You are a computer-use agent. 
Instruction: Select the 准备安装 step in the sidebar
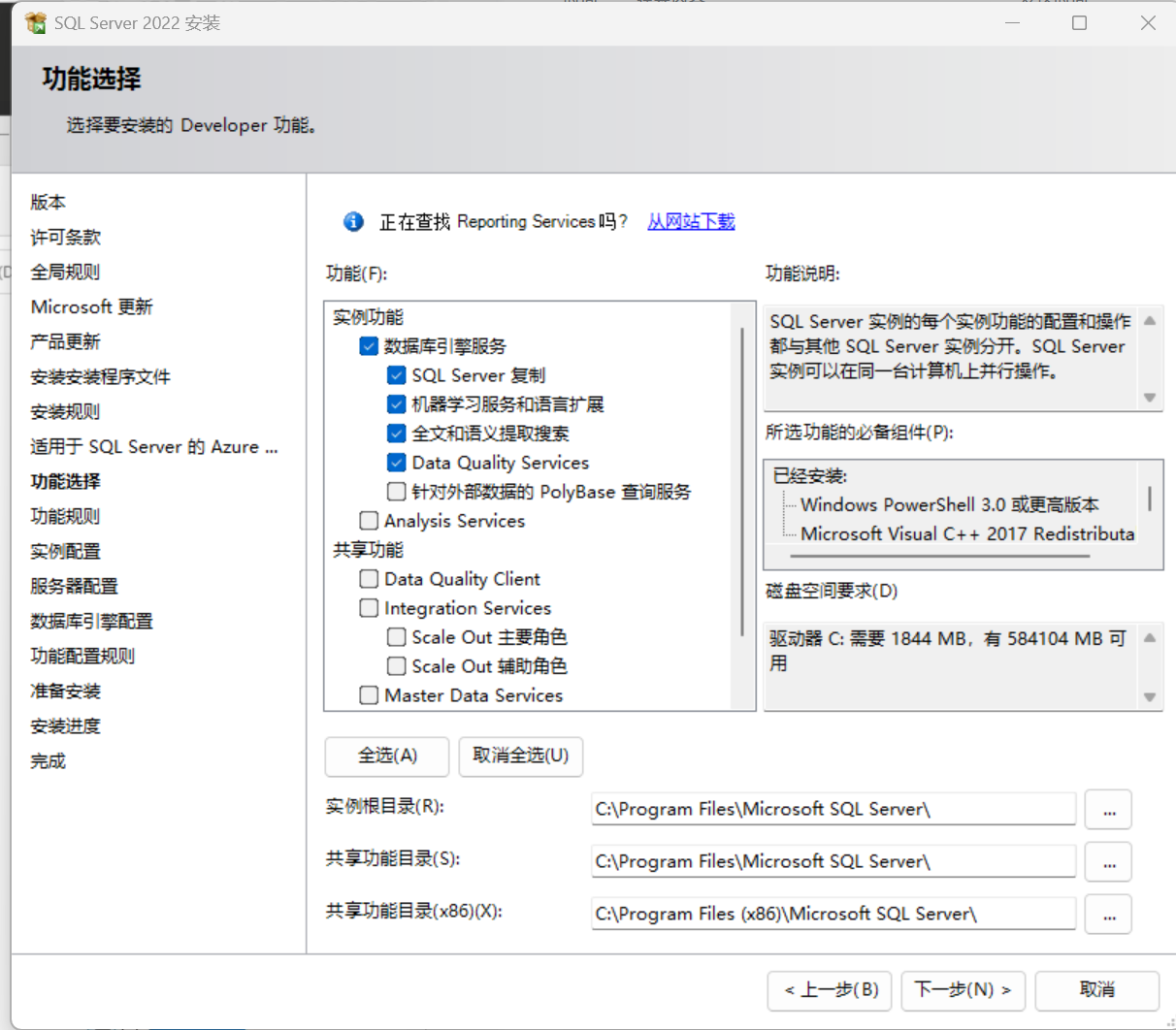[x=66, y=692]
